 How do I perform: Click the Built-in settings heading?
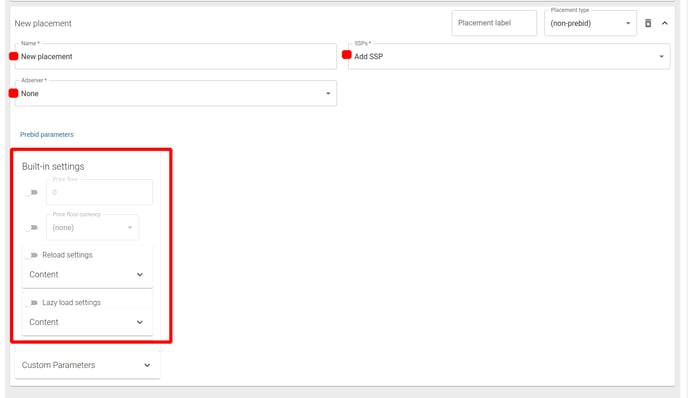click(x=53, y=166)
